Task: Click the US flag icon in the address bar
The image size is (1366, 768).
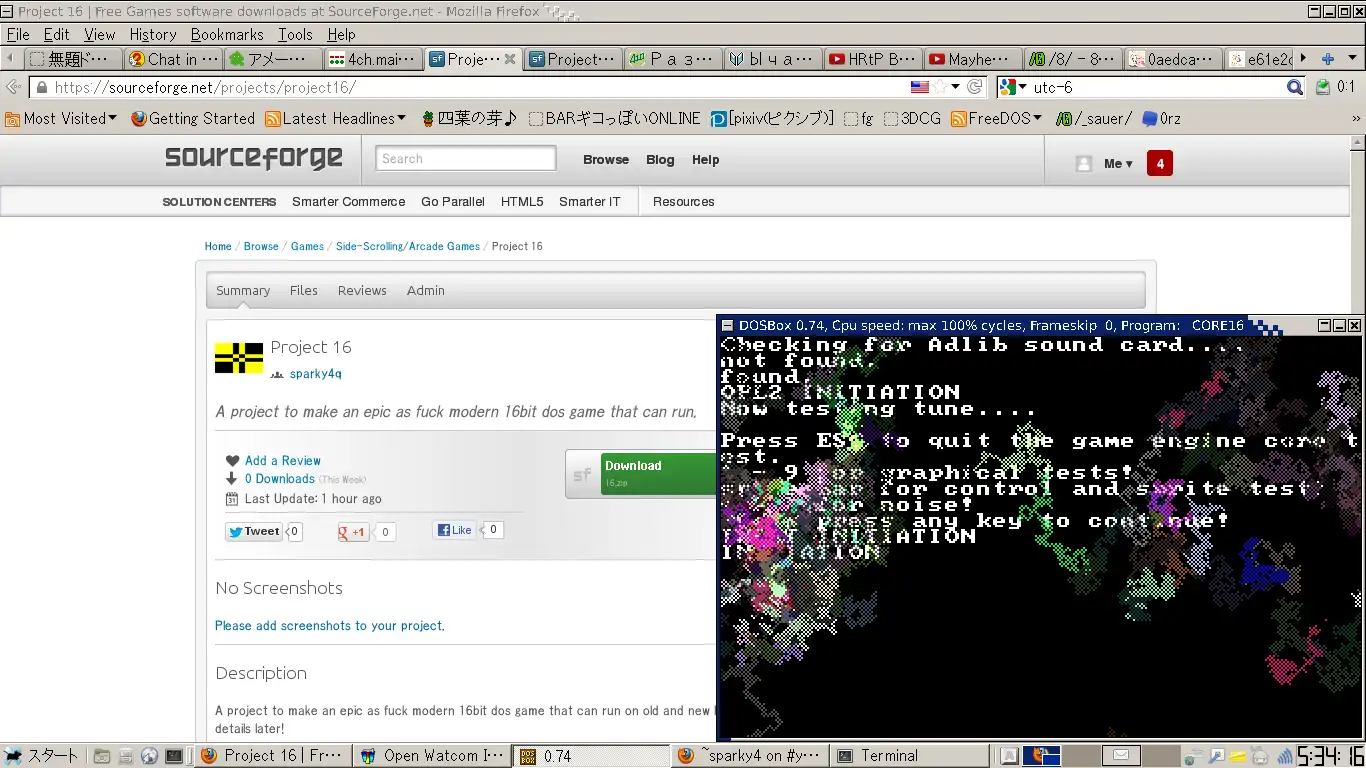Action: (x=920, y=87)
